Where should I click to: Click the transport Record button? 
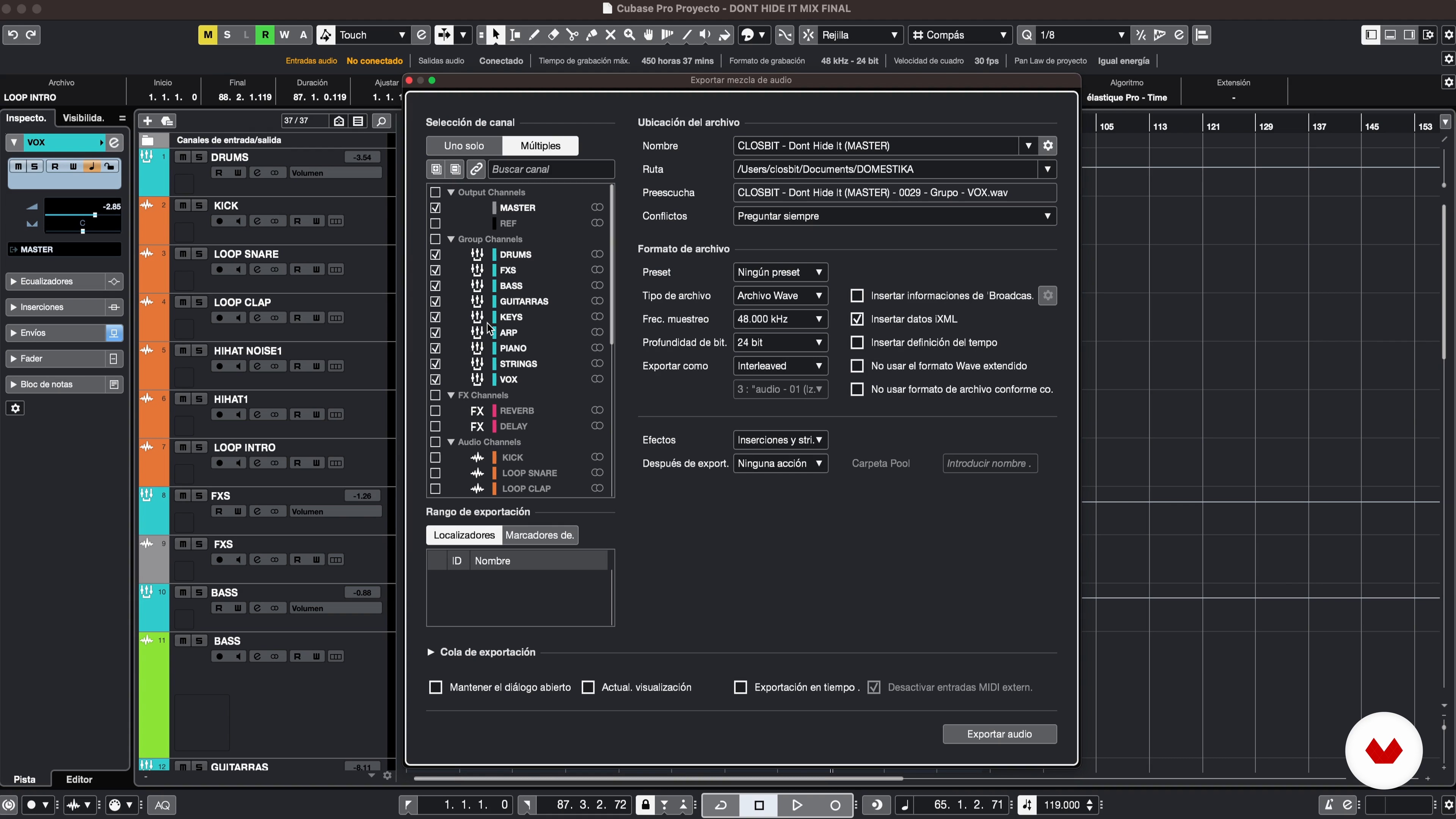click(x=835, y=805)
